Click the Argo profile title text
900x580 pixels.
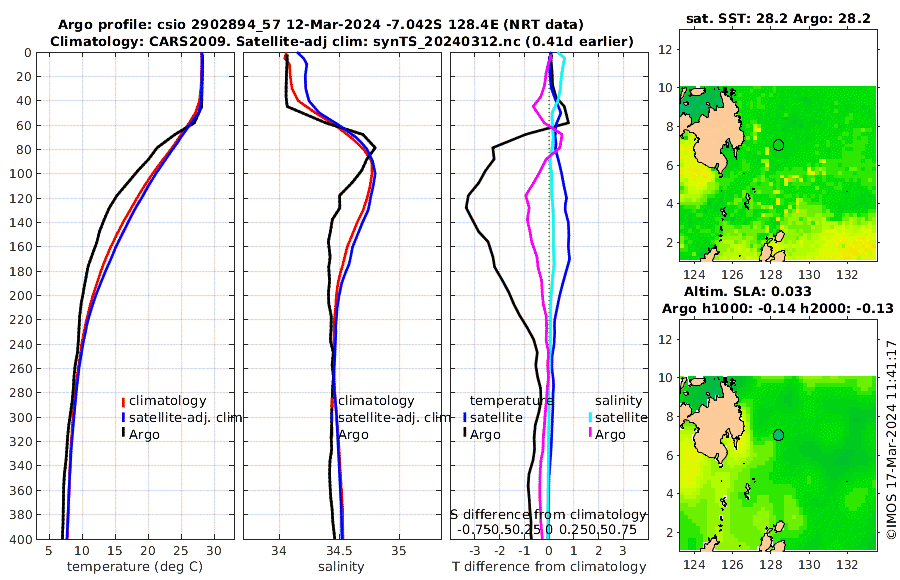click(x=321, y=25)
